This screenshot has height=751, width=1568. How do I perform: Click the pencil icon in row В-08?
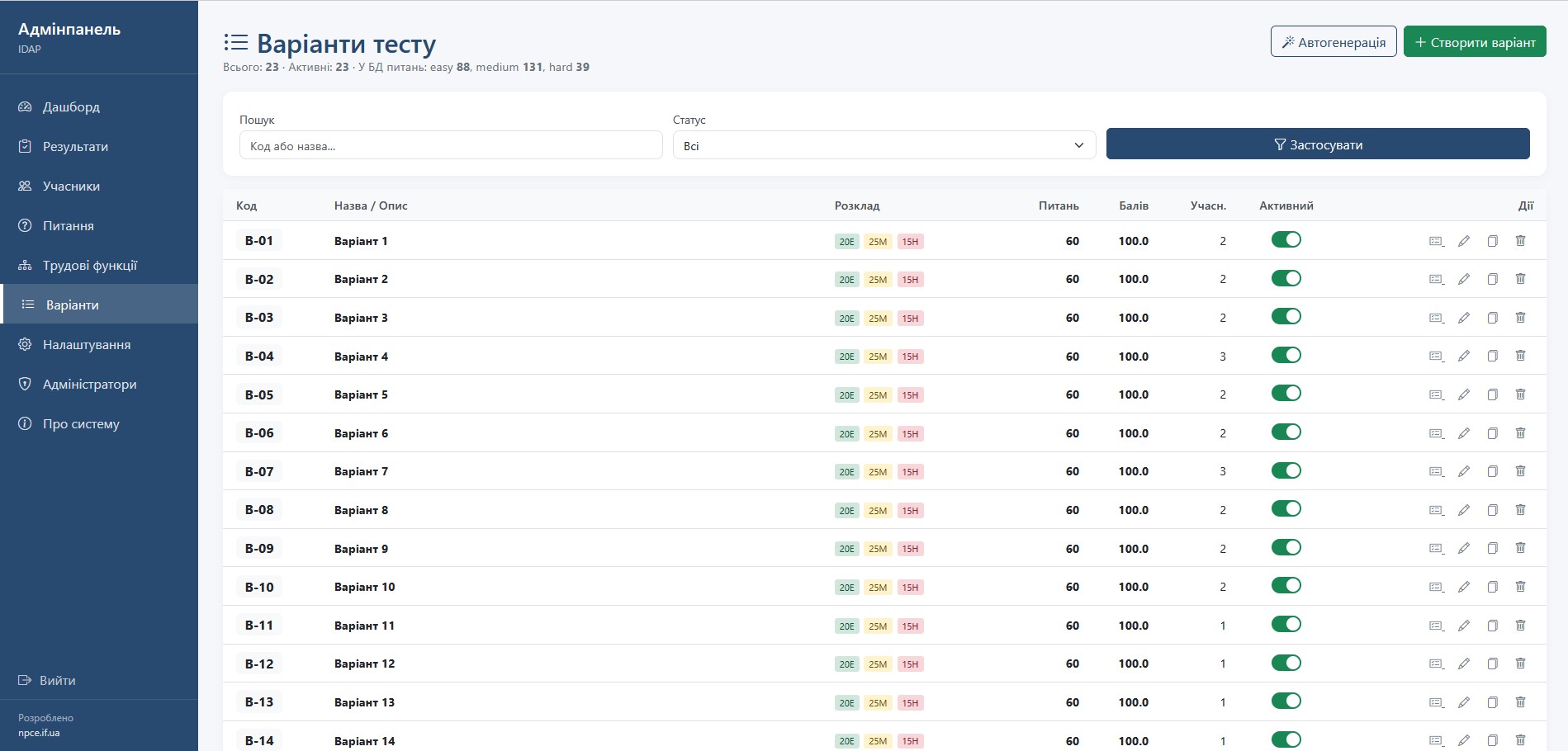[x=1464, y=510]
